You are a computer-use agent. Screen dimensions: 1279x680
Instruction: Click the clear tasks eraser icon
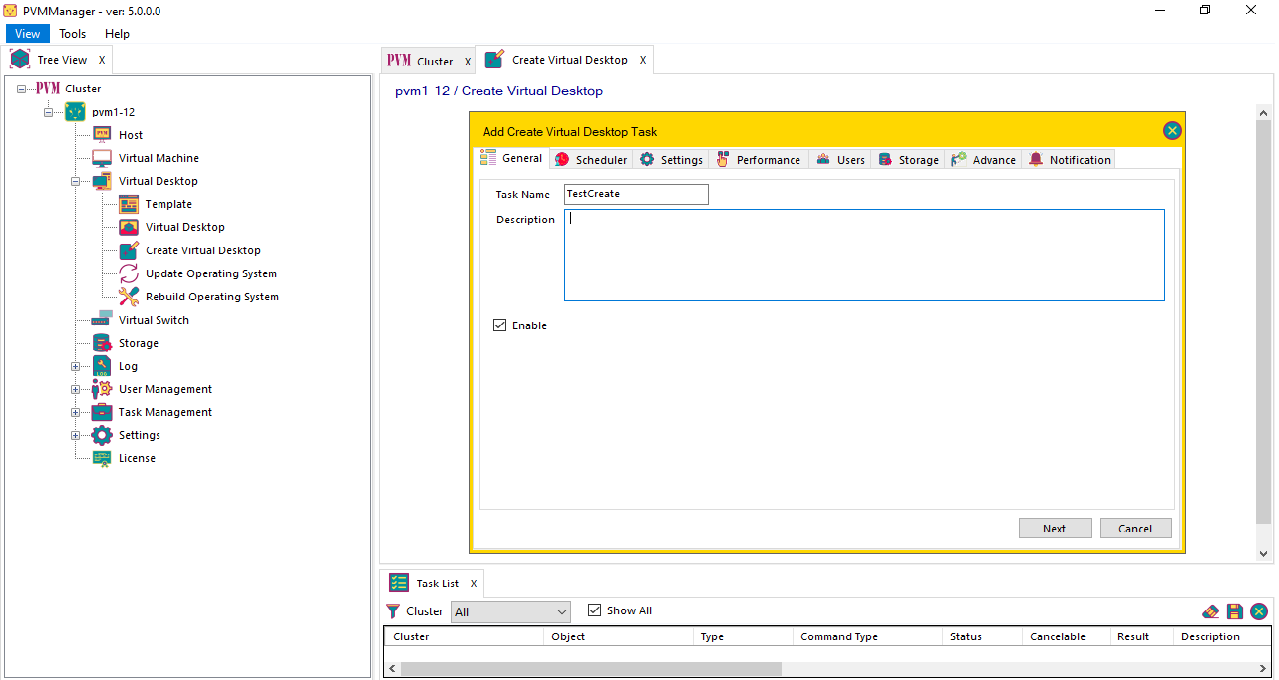point(1210,611)
